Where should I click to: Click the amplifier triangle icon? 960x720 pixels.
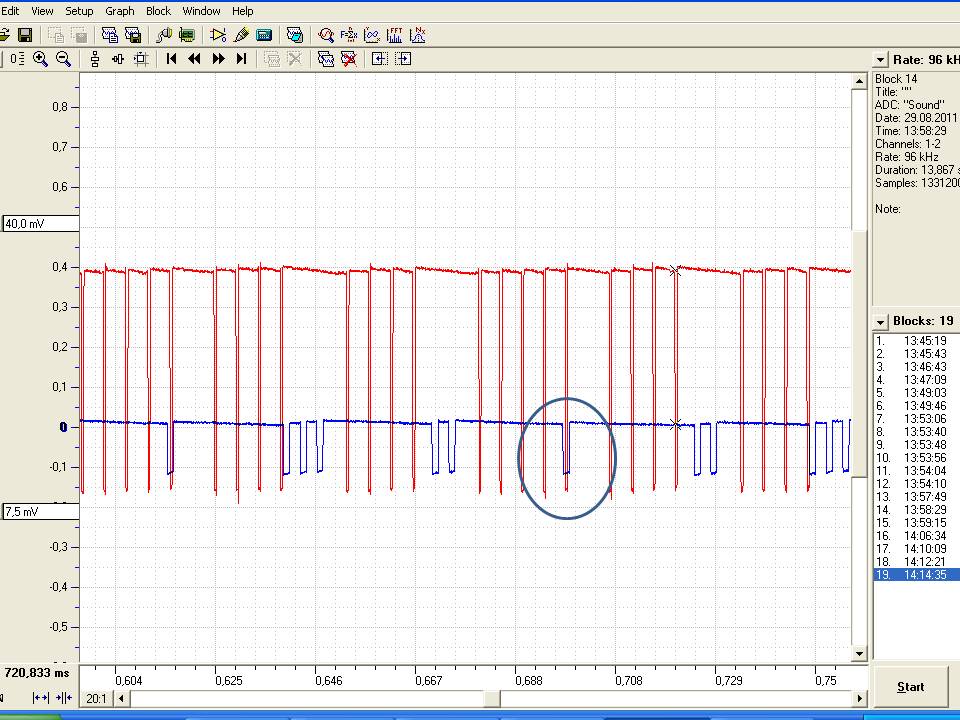point(218,35)
